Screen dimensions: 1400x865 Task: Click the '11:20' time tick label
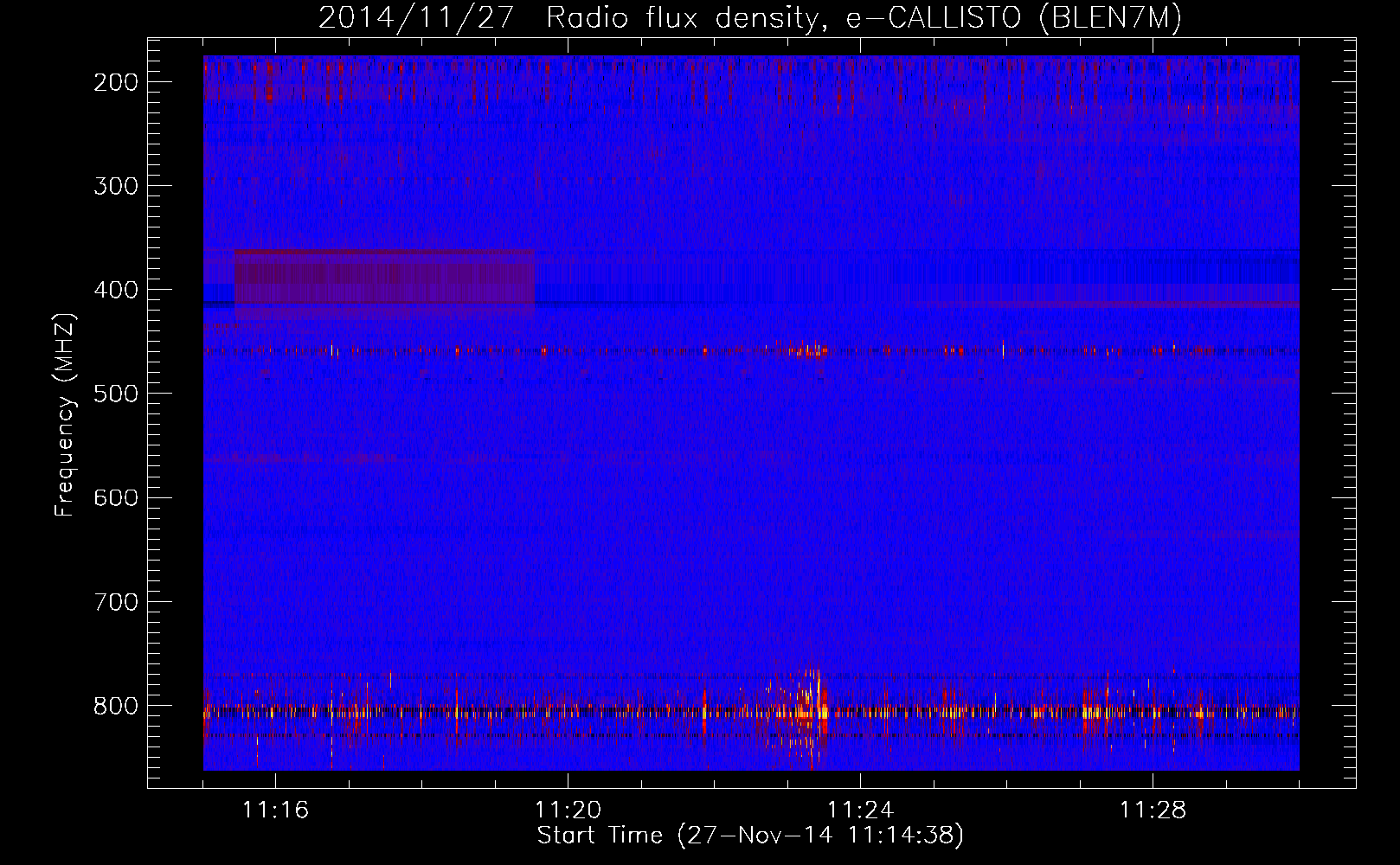[568, 811]
